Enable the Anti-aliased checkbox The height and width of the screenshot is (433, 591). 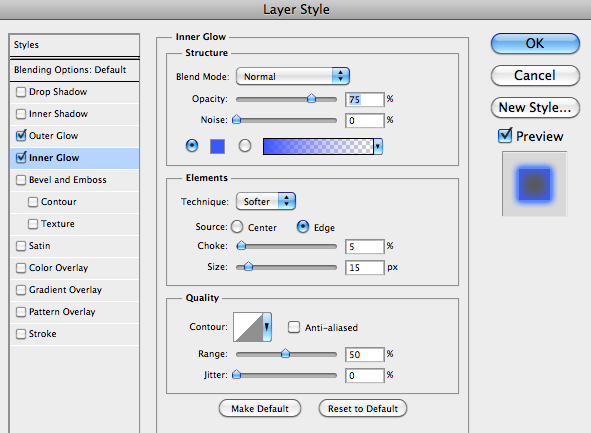[x=294, y=327]
